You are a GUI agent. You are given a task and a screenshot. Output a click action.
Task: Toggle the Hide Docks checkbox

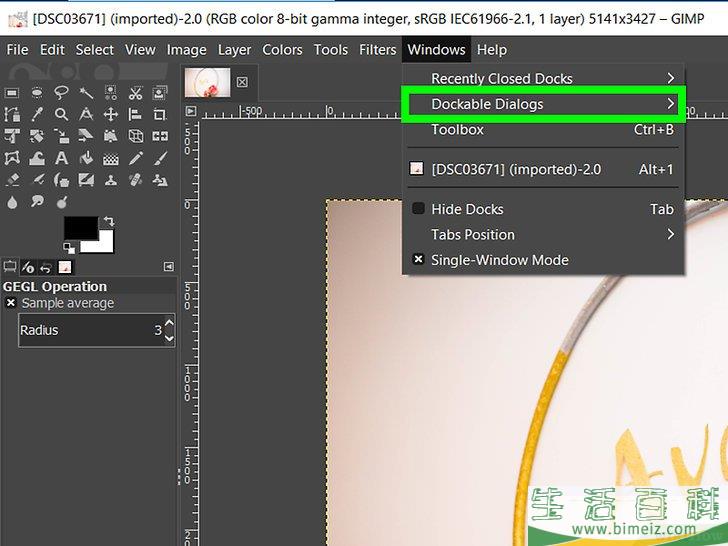[419, 209]
